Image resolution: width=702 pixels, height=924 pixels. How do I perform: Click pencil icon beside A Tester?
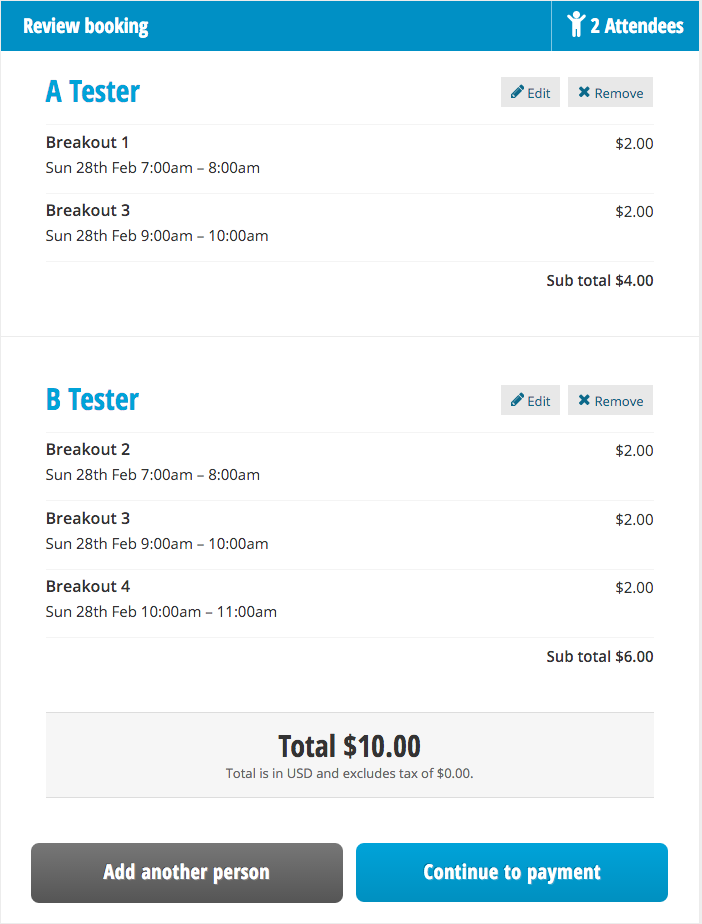[x=517, y=92]
